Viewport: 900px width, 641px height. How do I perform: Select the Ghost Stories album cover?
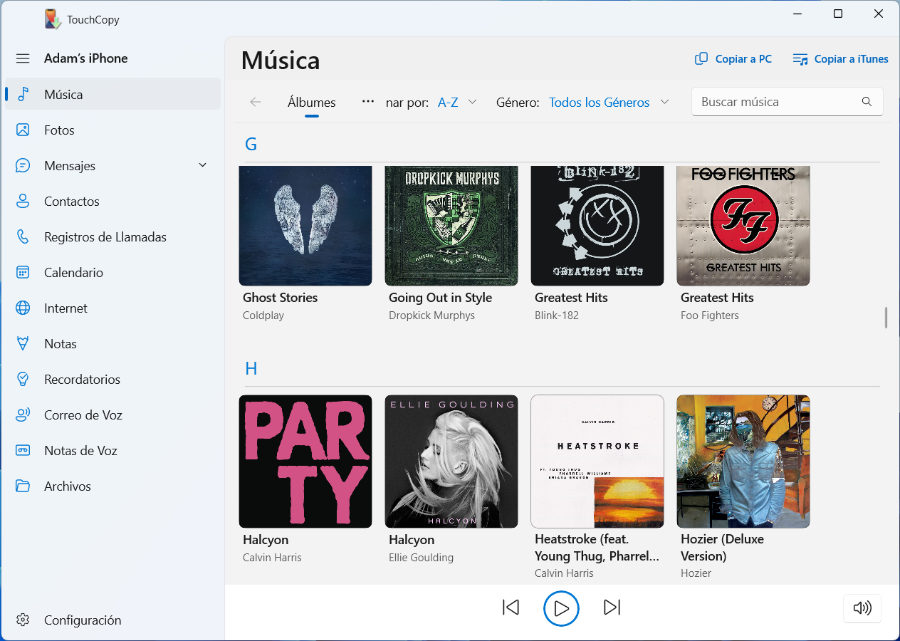pos(305,226)
